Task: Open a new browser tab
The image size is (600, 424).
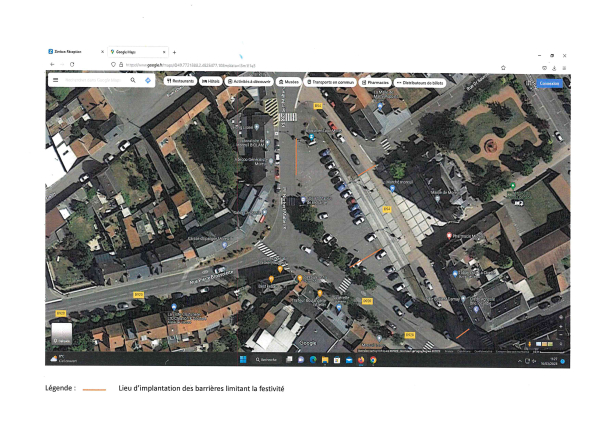Action: 174,51
